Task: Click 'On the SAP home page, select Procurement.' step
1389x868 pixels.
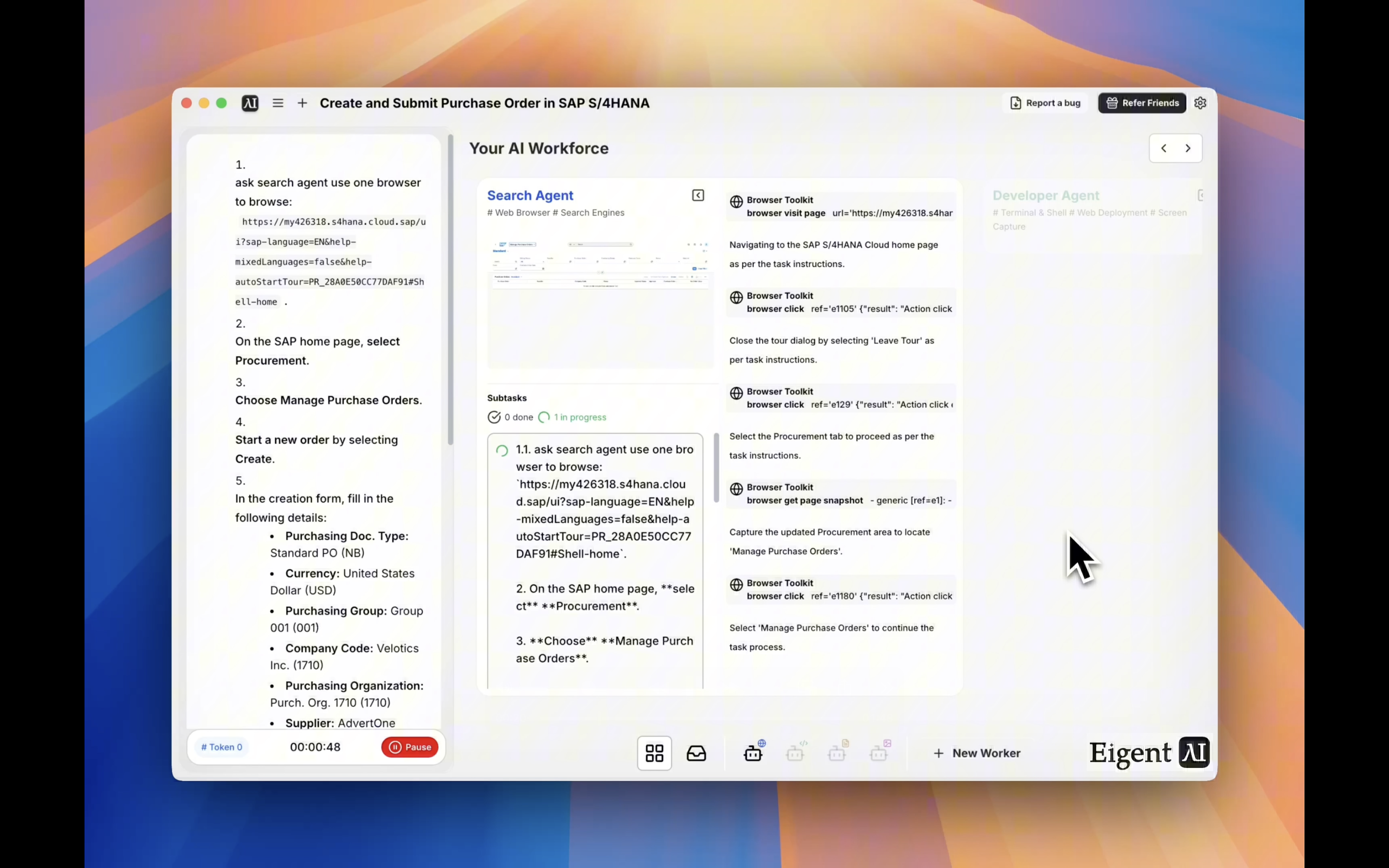Action: click(317, 351)
